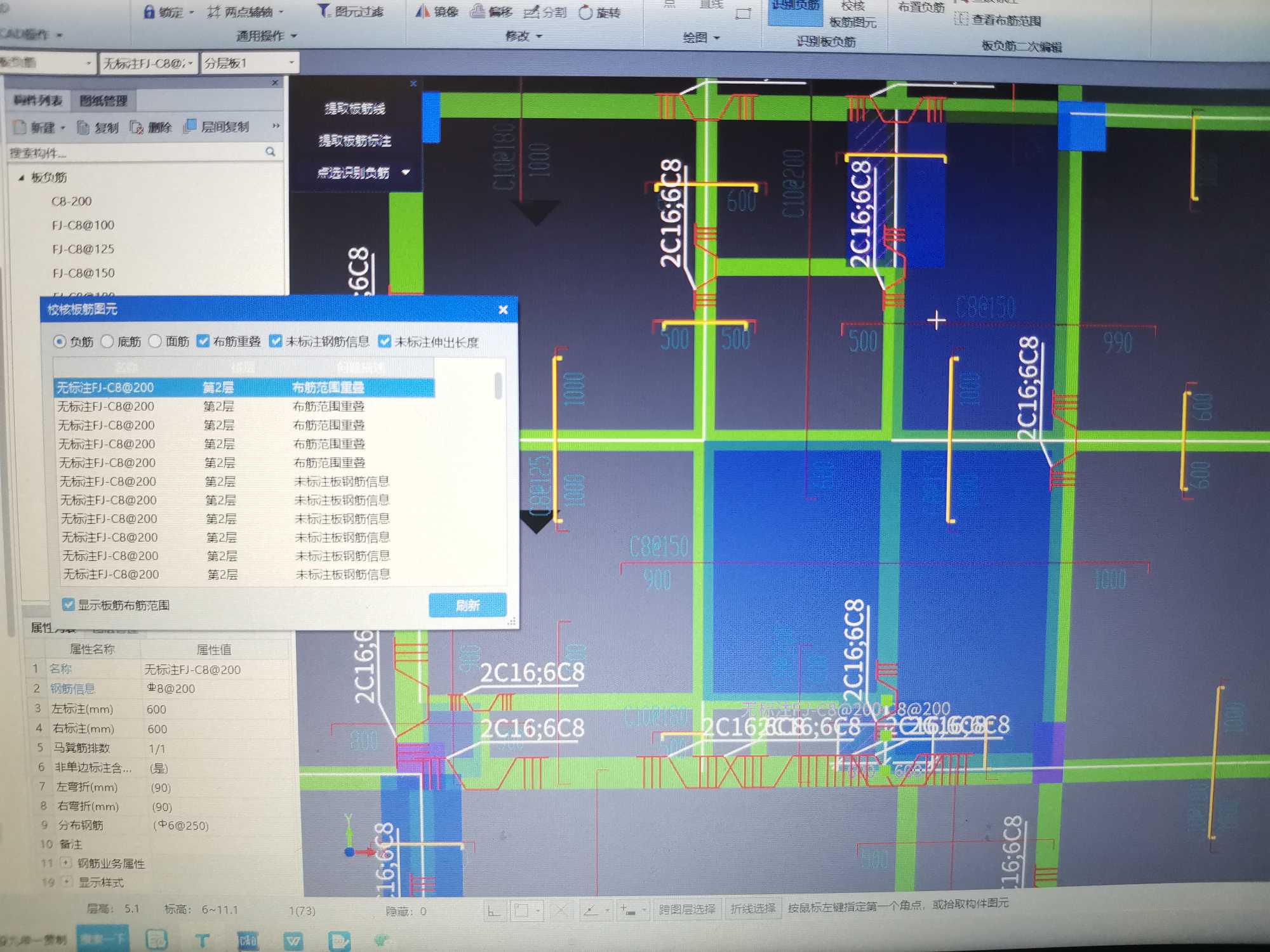The height and width of the screenshot is (952, 1270).
Task: Click the 新建 new component icon
Action: [x=20, y=127]
